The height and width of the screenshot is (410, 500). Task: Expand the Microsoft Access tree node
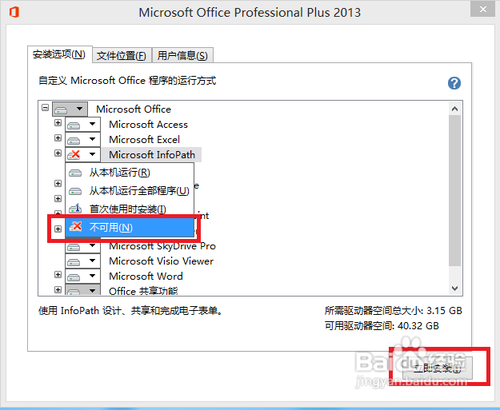click(x=58, y=123)
